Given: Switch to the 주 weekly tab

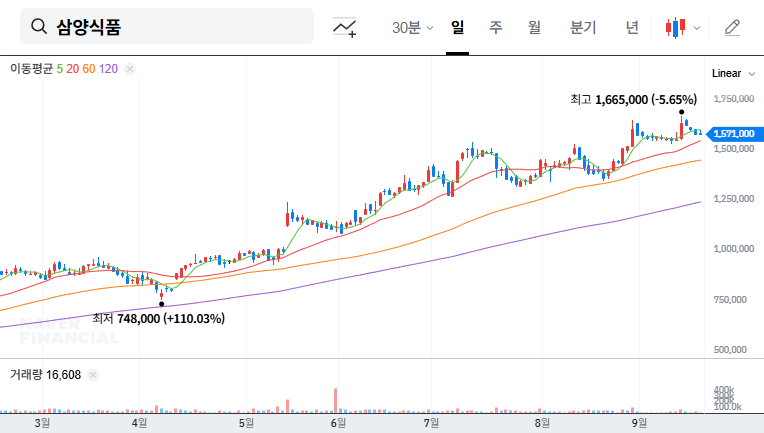Looking at the screenshot, I should point(496,27).
